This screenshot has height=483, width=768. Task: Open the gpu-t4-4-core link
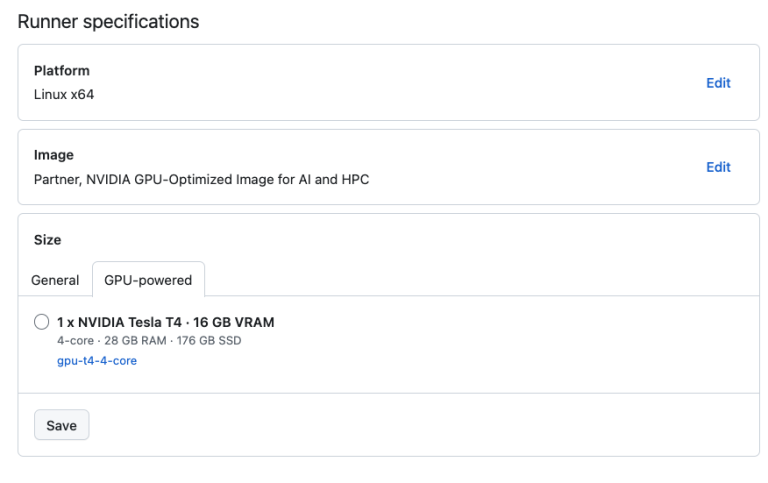pos(97,360)
